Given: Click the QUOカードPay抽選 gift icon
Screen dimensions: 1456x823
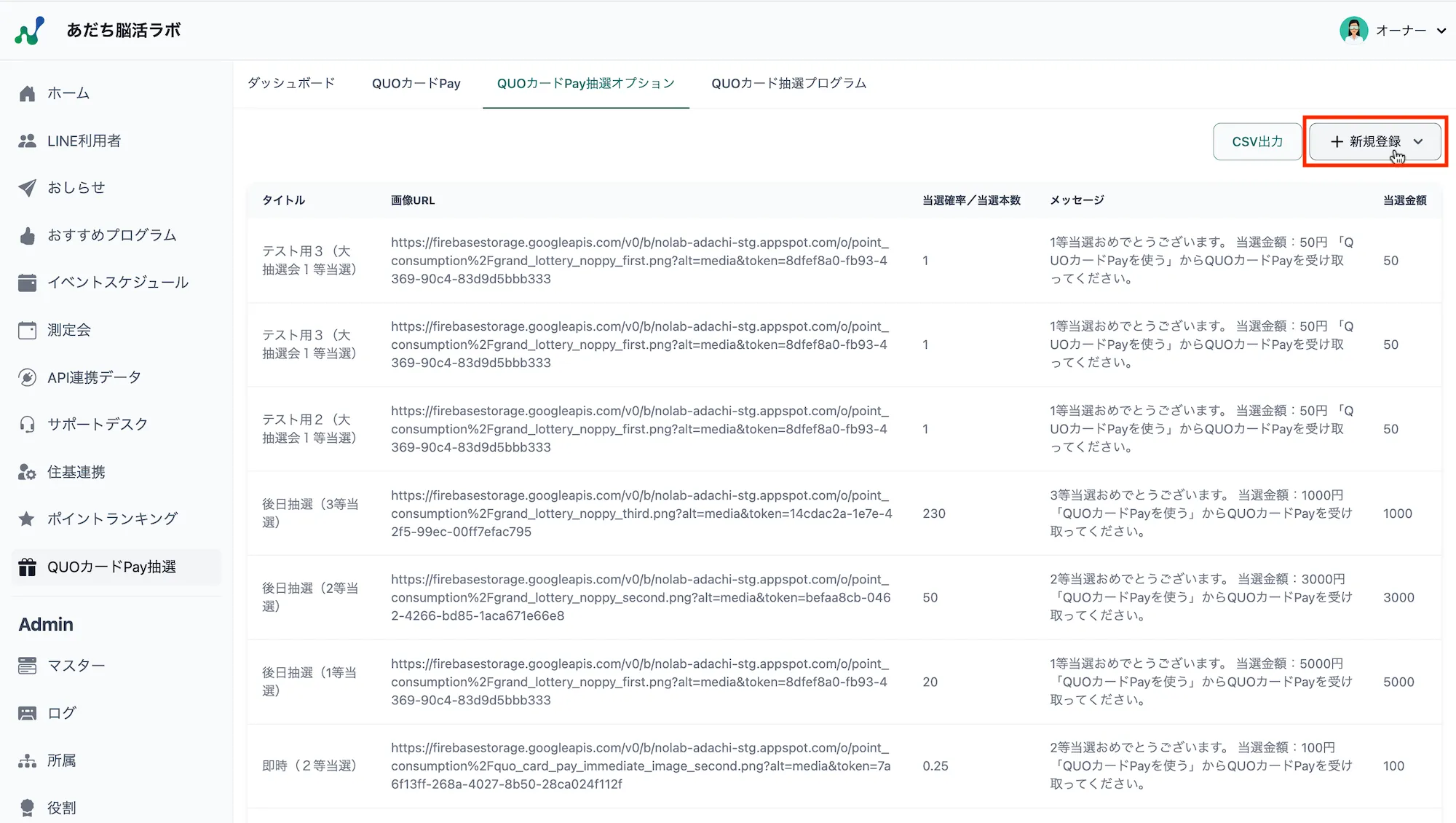Looking at the screenshot, I should tap(28, 567).
